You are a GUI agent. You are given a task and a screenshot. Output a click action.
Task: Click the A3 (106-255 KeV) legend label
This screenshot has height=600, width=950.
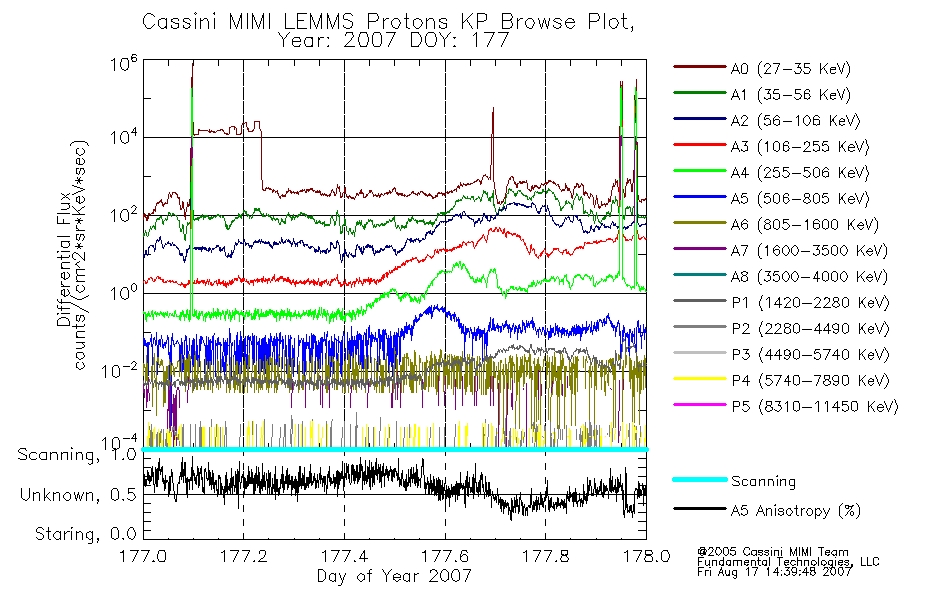800,147
